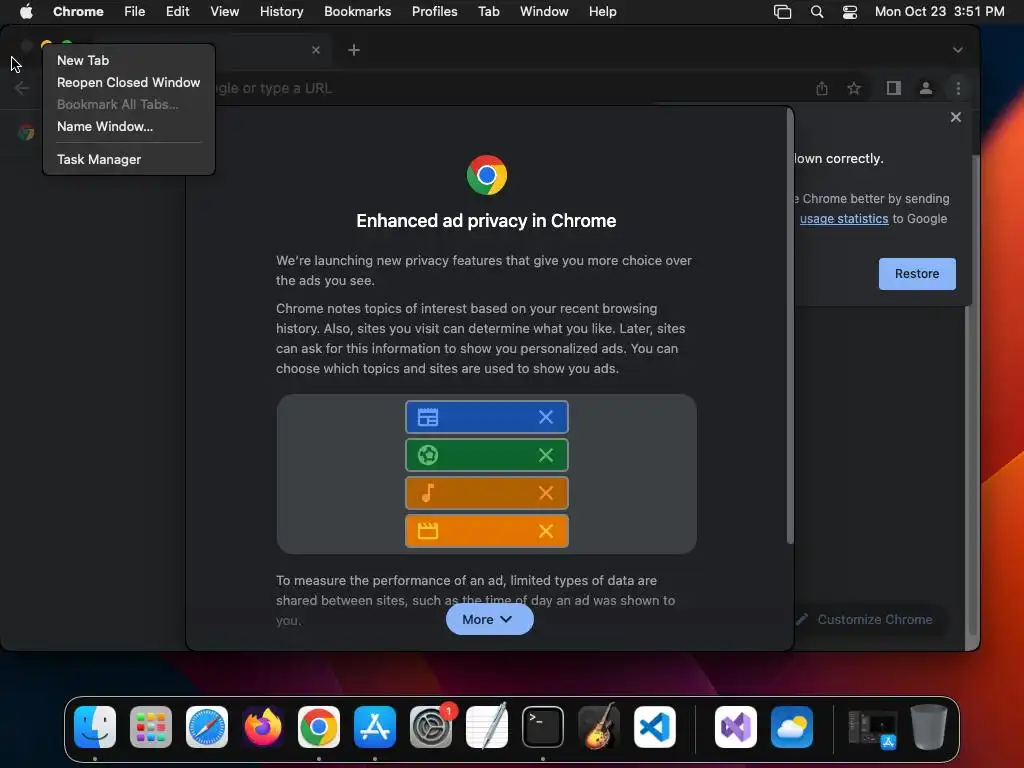Screen dimensions: 1024x768
Task: Open Terminal from the dock
Action: [543, 727]
